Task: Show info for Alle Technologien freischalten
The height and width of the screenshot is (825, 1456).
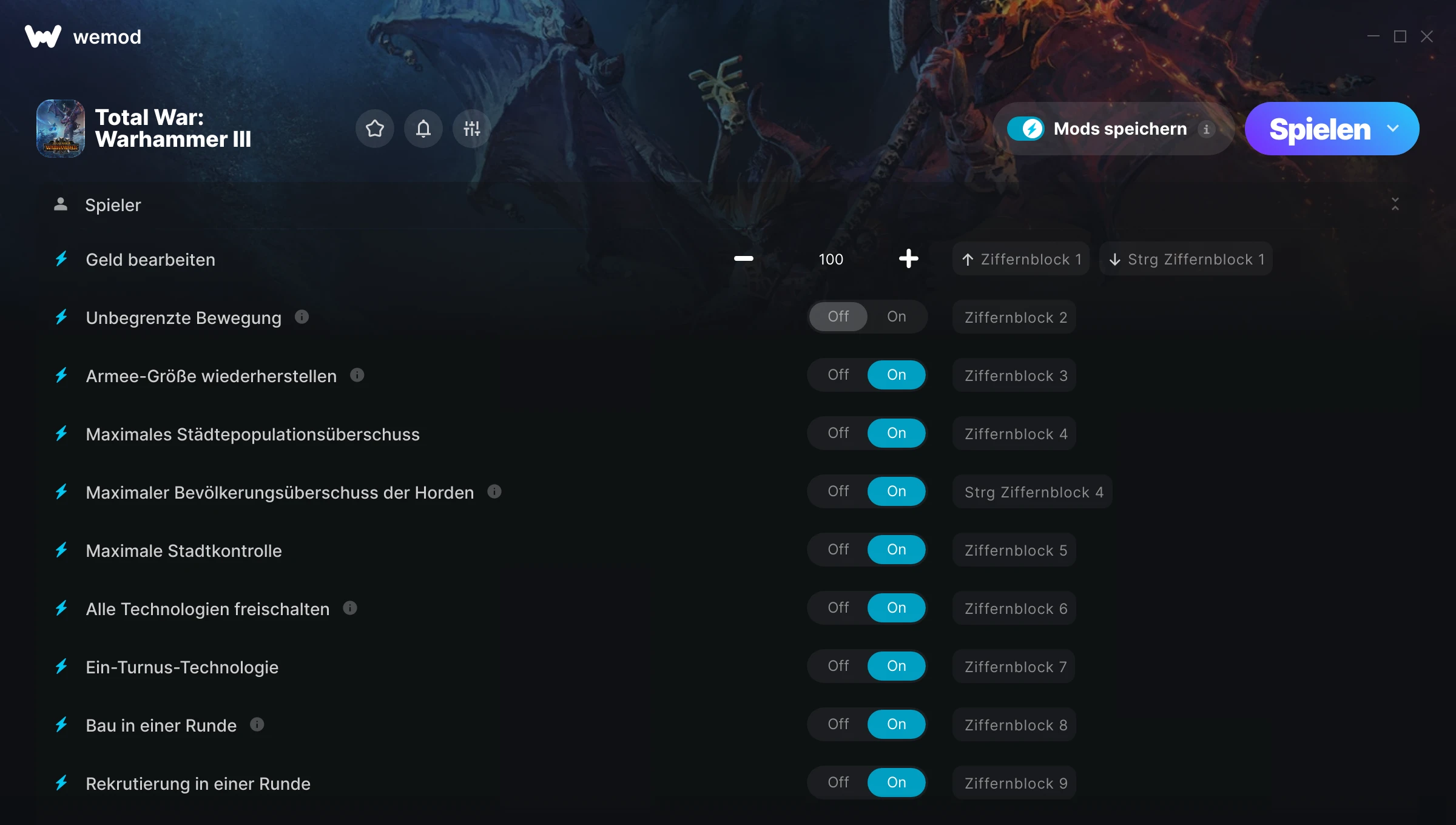Action: [x=350, y=608]
